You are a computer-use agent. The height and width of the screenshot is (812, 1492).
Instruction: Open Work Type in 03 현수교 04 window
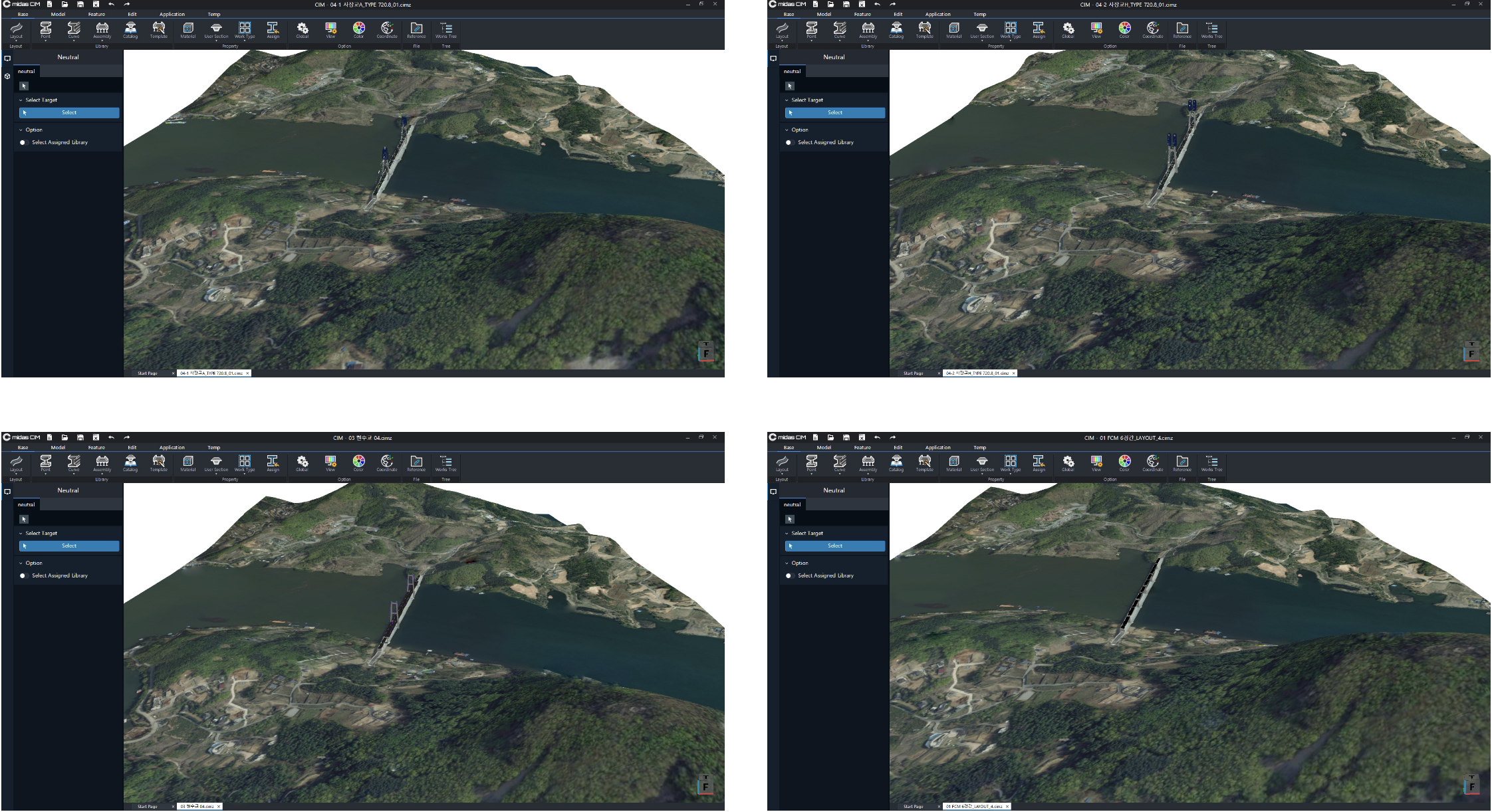[x=245, y=463]
